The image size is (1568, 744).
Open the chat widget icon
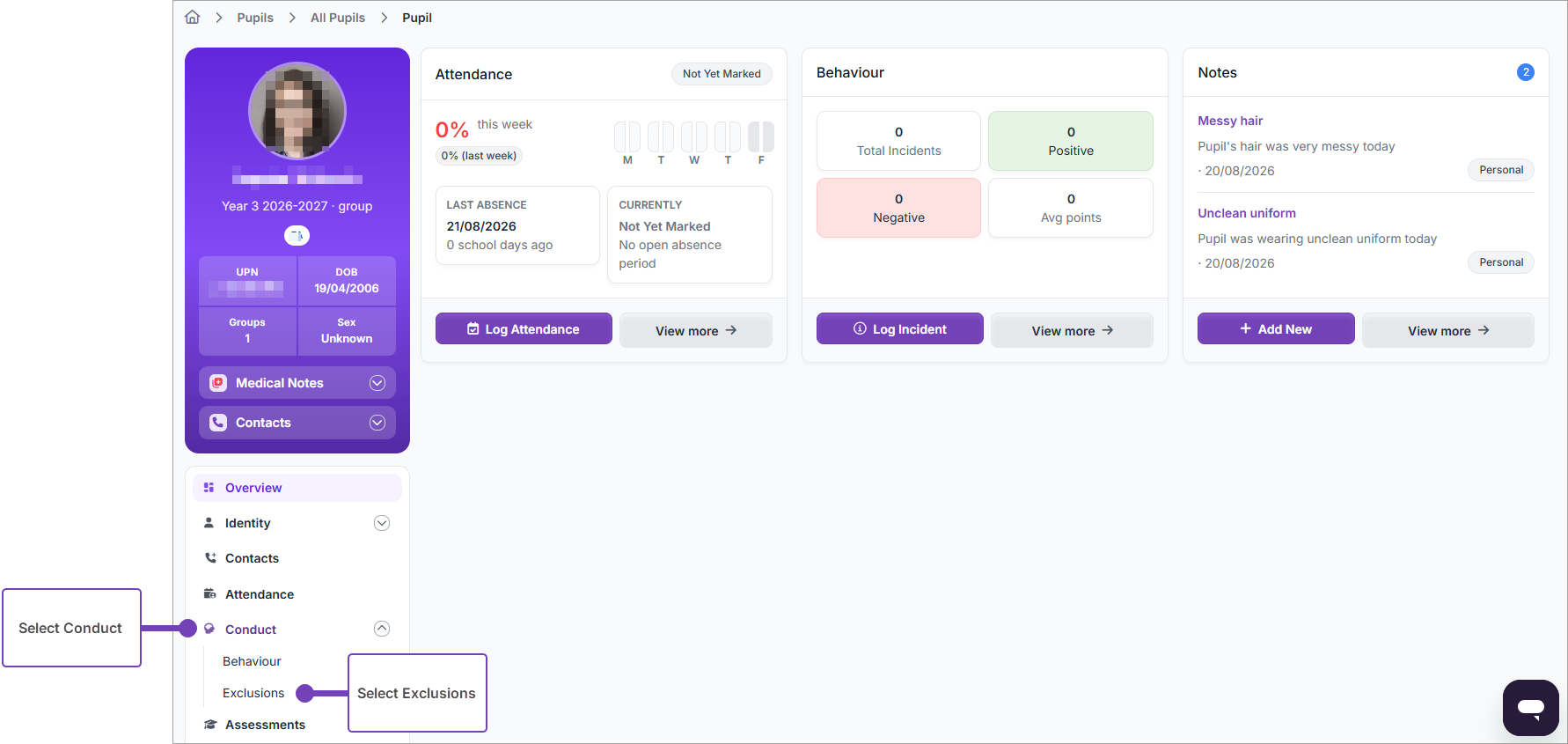click(x=1530, y=707)
